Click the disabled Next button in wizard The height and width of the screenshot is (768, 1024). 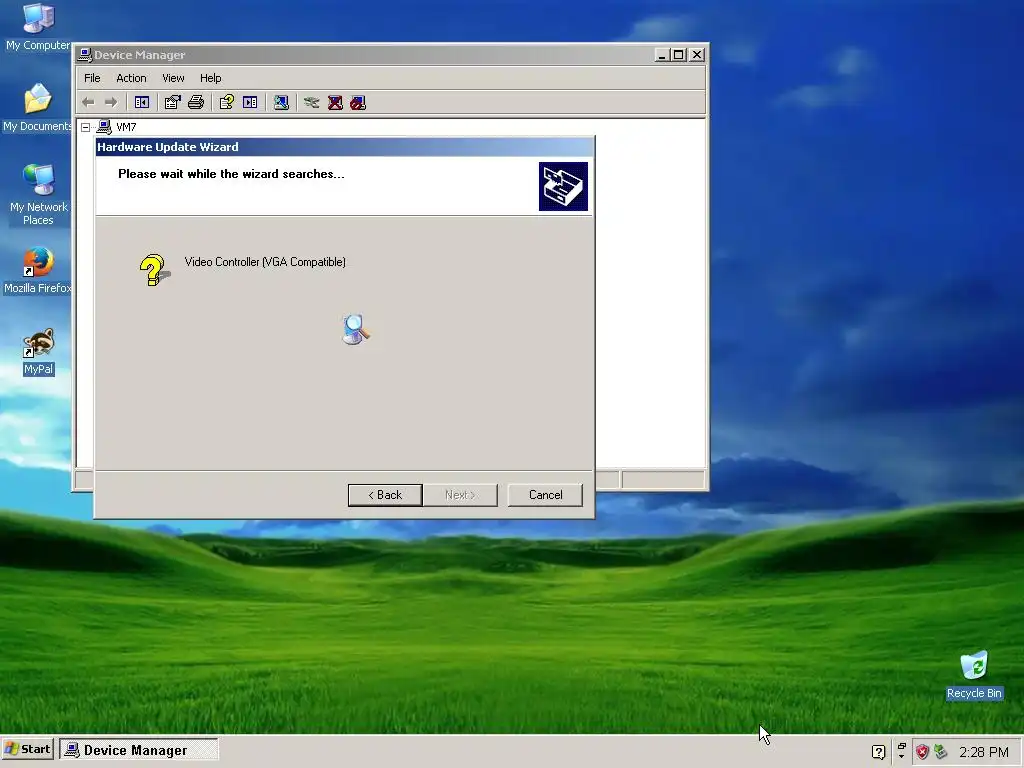460,495
